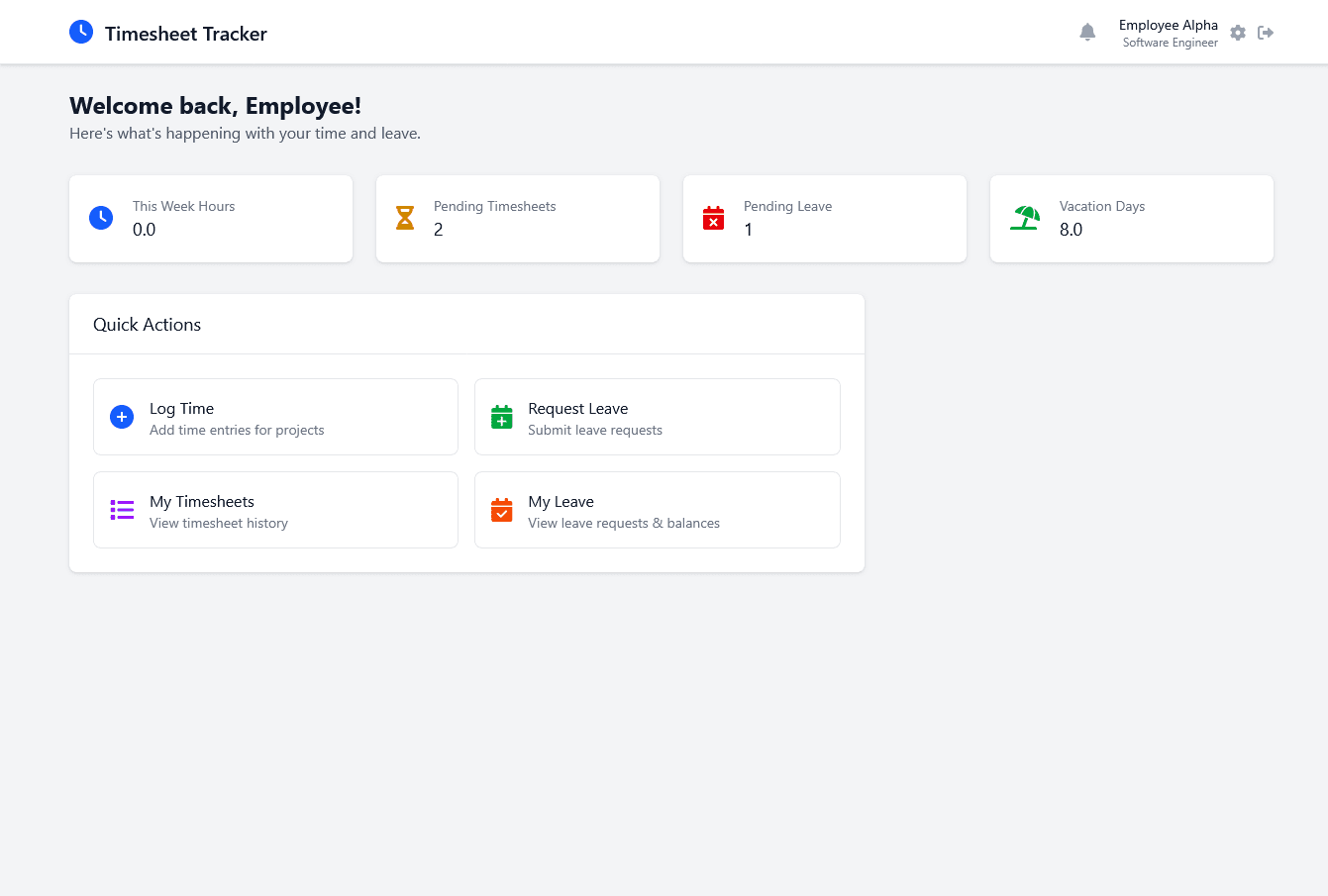Open the Log Time quick action
The image size is (1328, 896).
tap(275, 417)
